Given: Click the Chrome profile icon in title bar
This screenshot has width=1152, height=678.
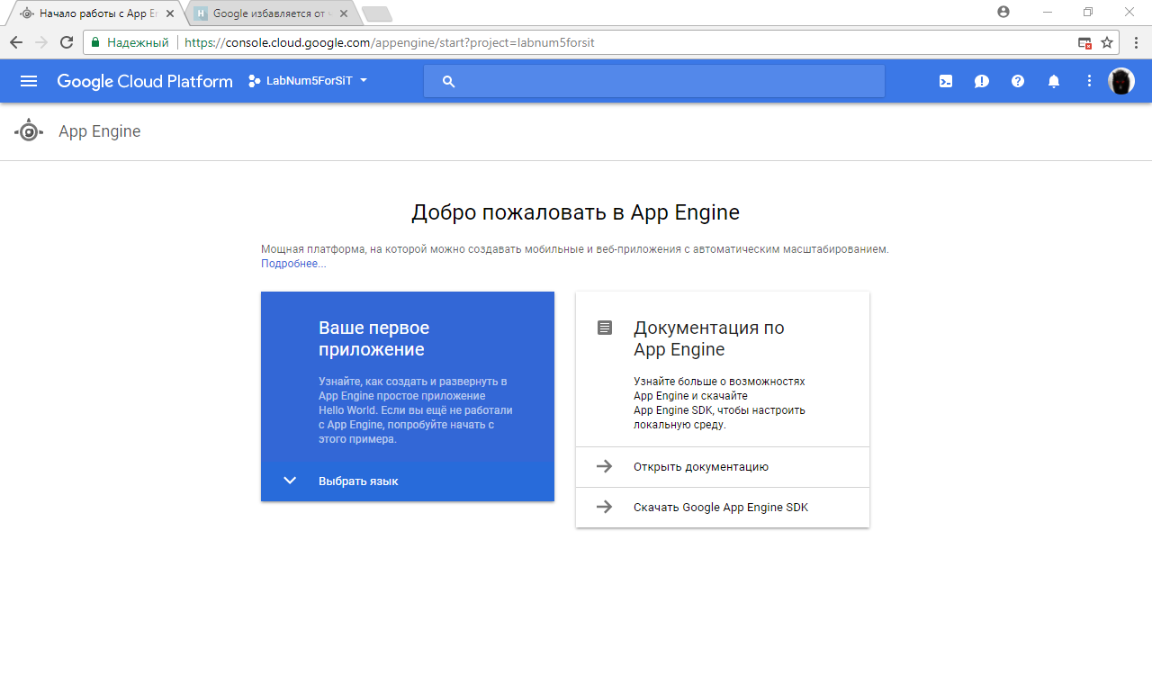Looking at the screenshot, I should pyautogui.click(x=1003, y=12).
